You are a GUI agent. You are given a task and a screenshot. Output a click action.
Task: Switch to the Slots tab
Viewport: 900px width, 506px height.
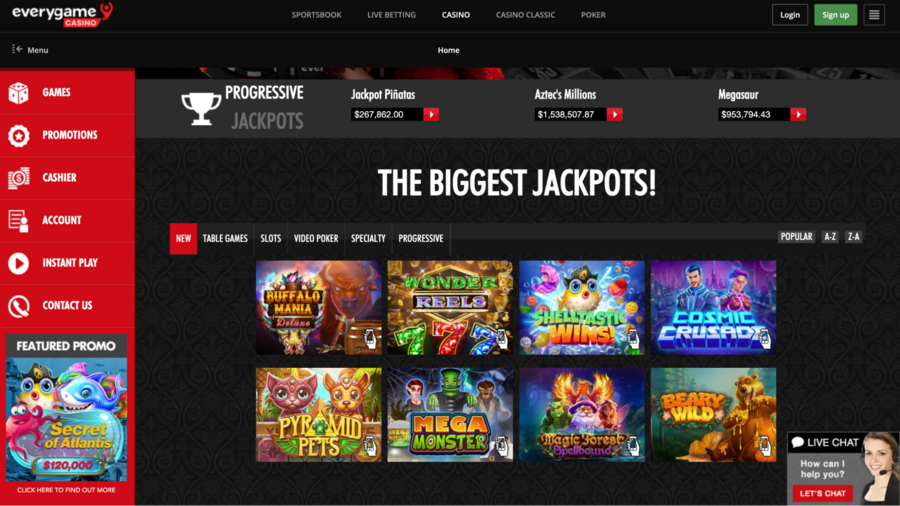270,238
